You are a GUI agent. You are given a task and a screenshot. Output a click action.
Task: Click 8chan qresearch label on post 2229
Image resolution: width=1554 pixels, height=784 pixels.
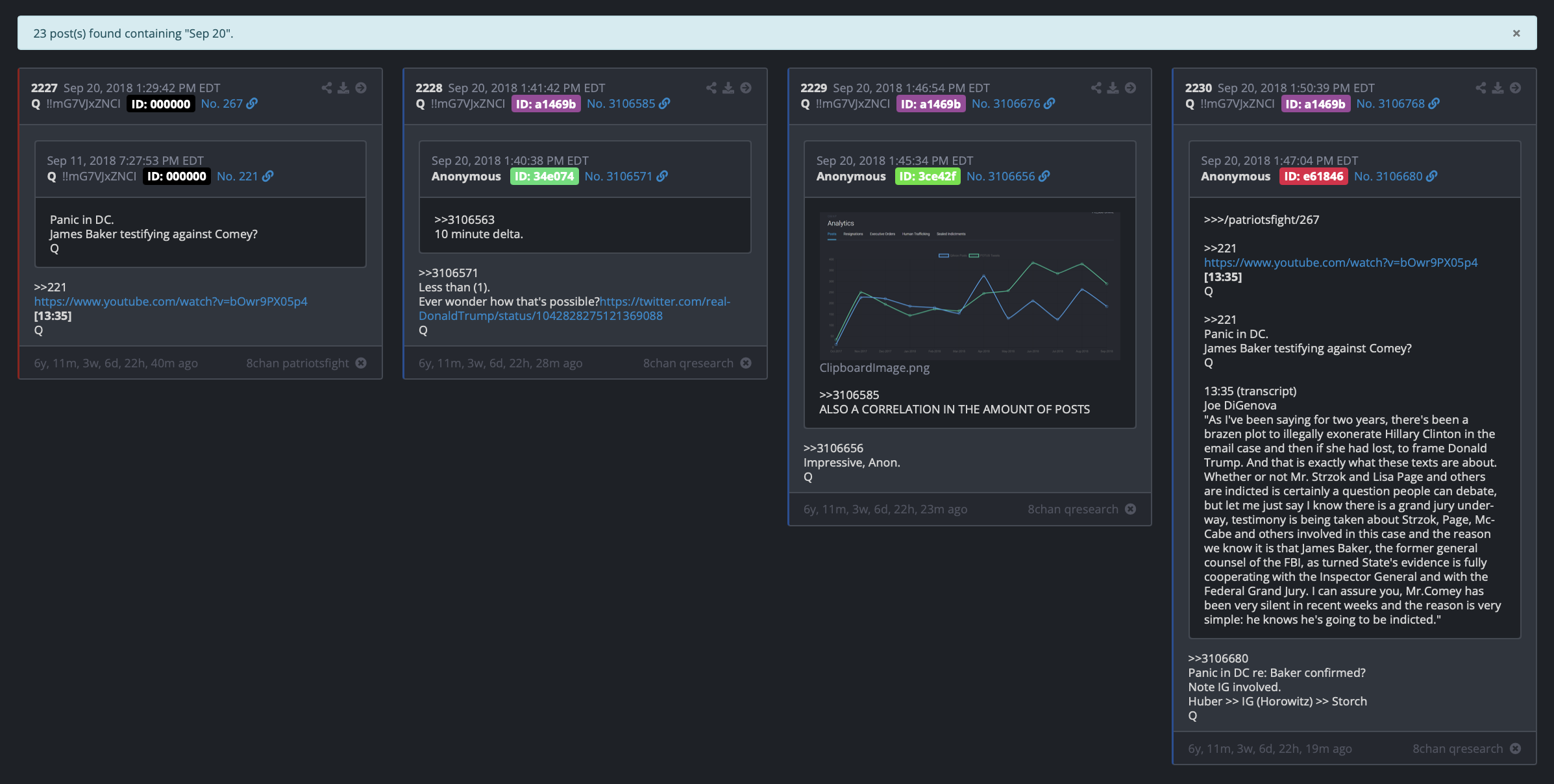tap(1073, 509)
